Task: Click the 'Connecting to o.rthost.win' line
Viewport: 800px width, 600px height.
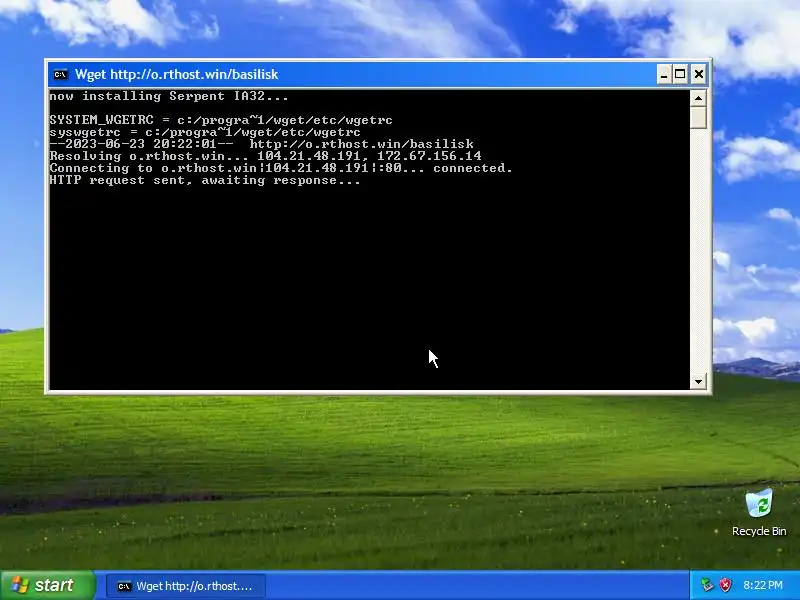Action: point(281,168)
